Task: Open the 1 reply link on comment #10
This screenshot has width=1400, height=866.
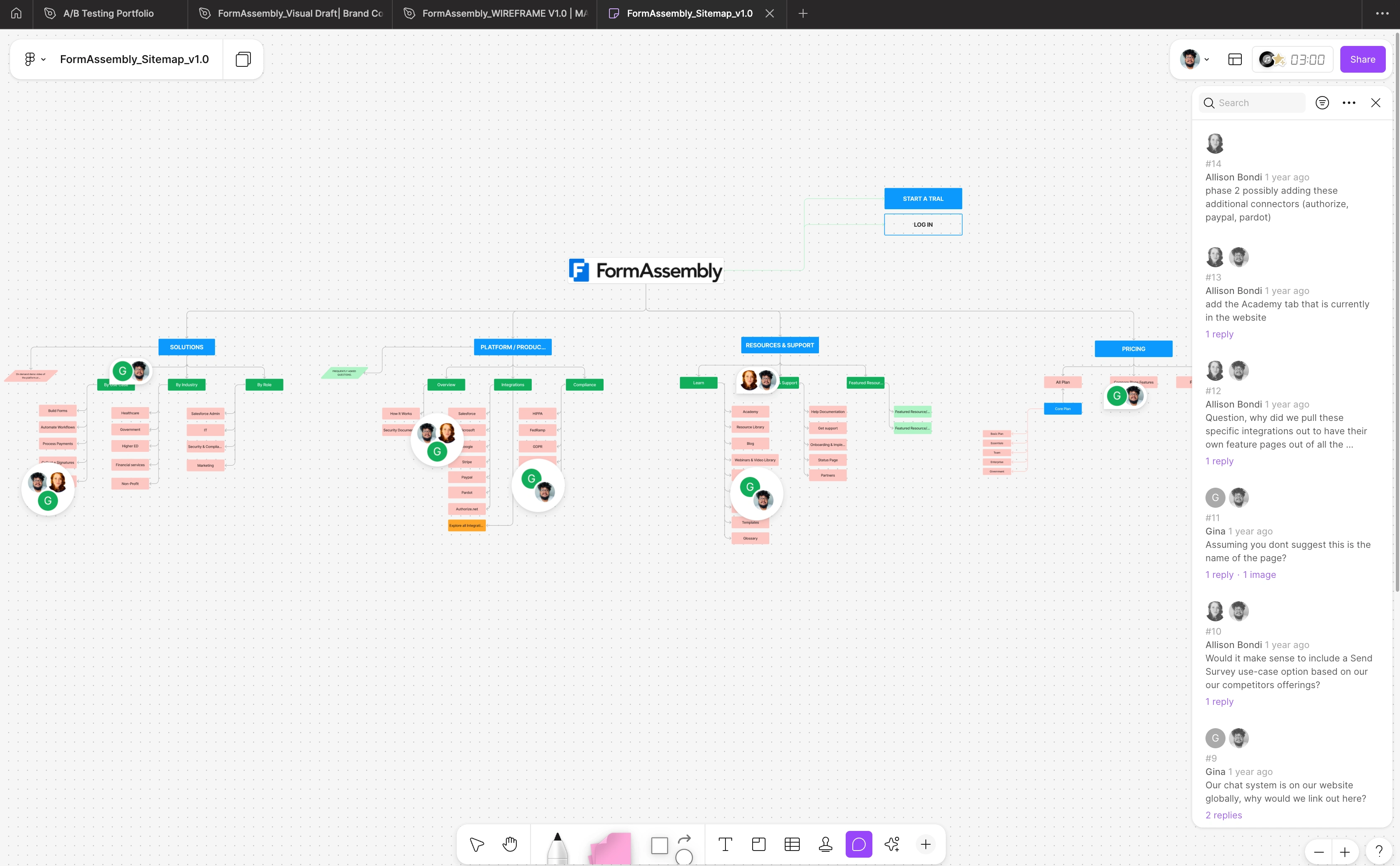Action: point(1219,701)
